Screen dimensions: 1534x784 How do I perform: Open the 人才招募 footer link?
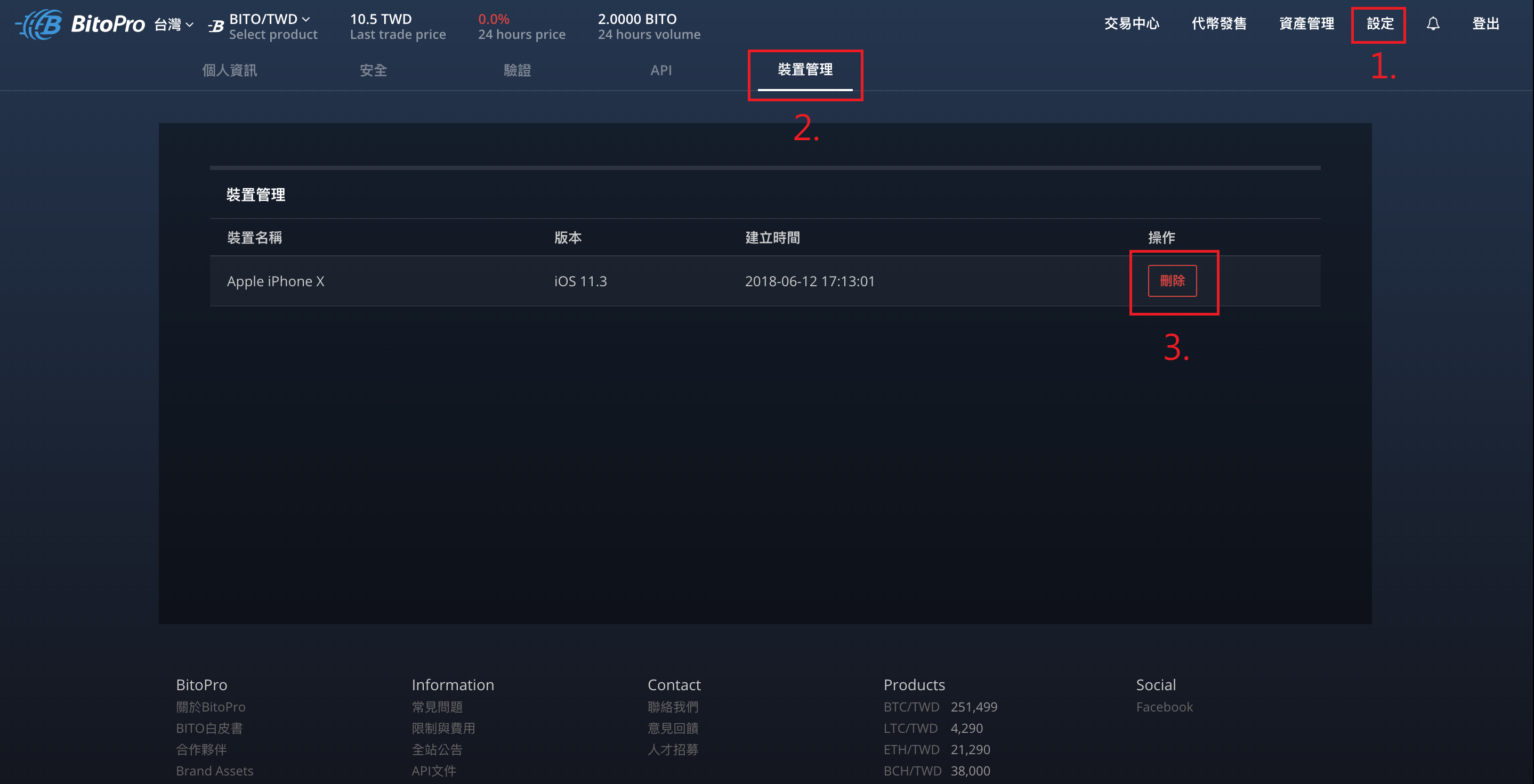click(x=673, y=749)
